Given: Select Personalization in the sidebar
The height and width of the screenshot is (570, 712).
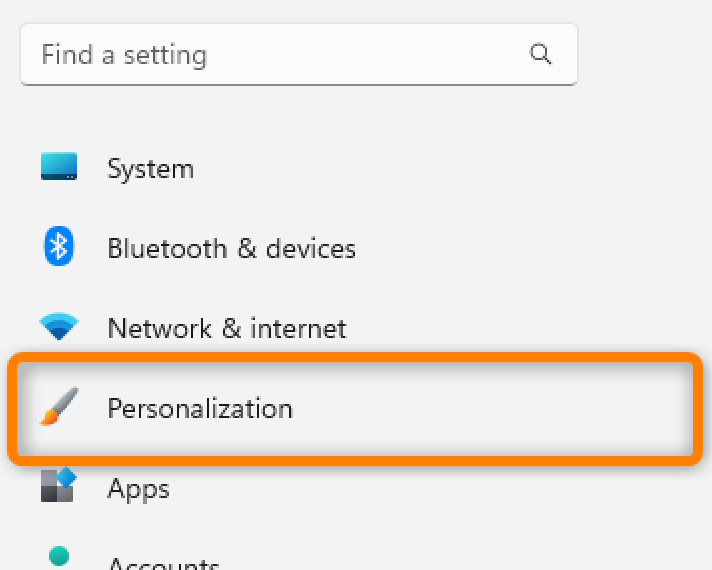Looking at the screenshot, I should [x=200, y=408].
